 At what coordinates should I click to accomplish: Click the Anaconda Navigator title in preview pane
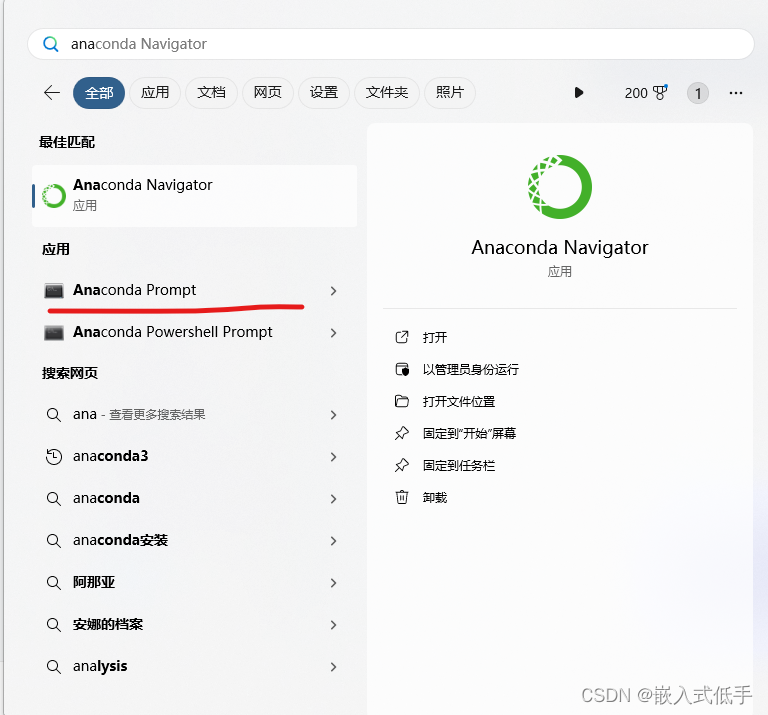pos(560,248)
